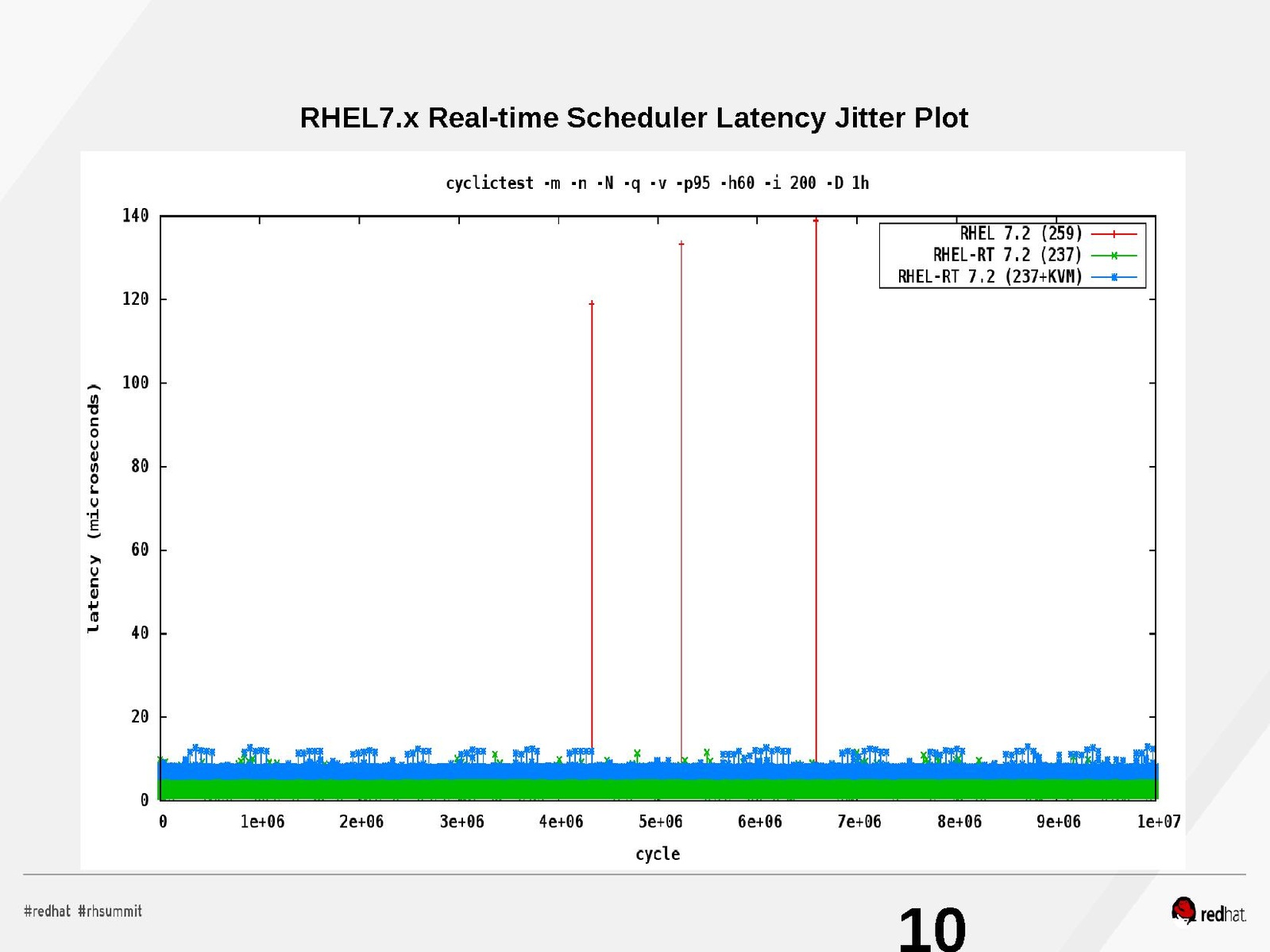Click the tallest red spike's peak at 140
This screenshot has height=952, width=1270.
tap(816, 220)
